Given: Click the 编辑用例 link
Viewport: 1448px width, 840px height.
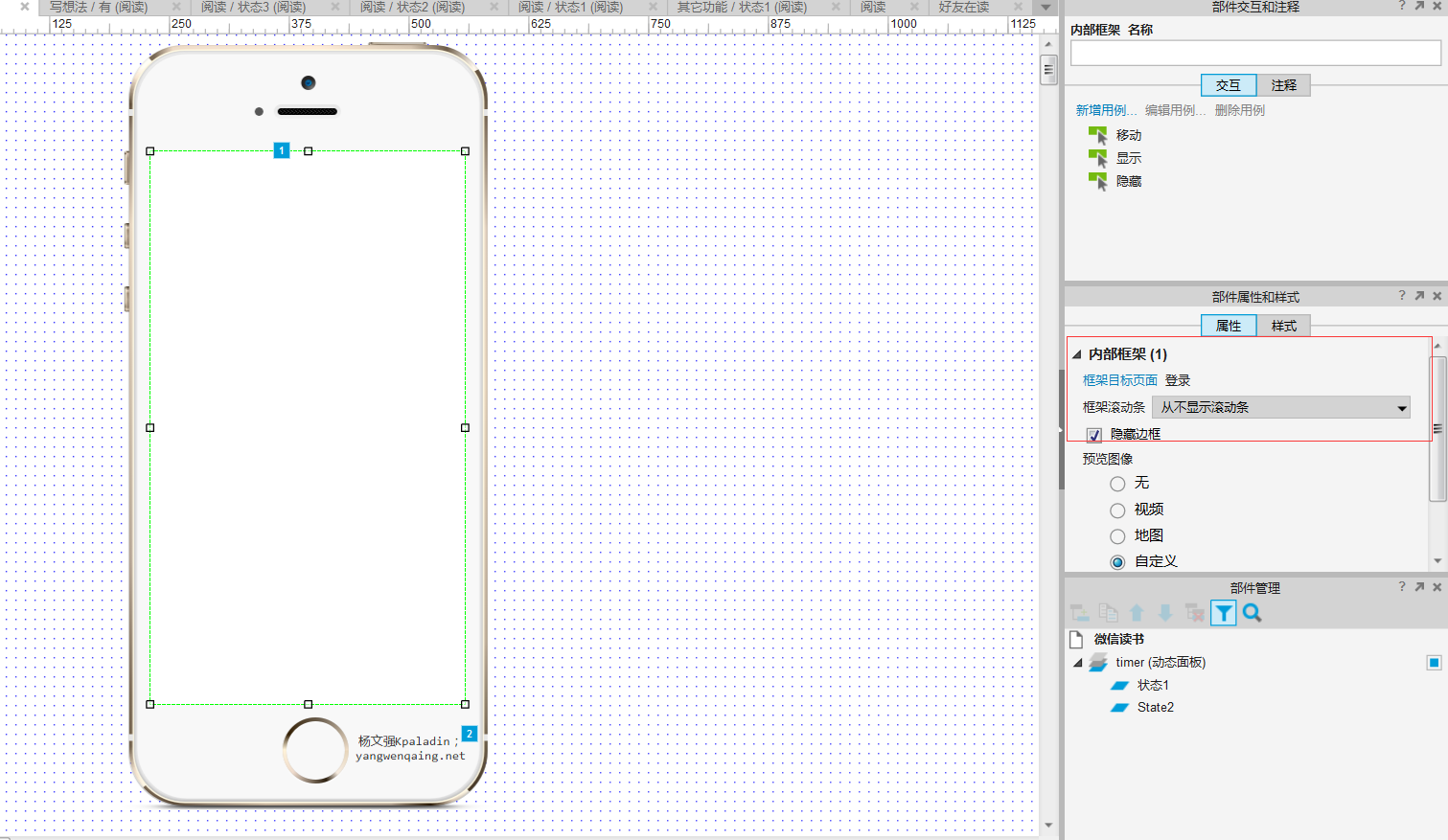Looking at the screenshot, I should point(1175,110).
